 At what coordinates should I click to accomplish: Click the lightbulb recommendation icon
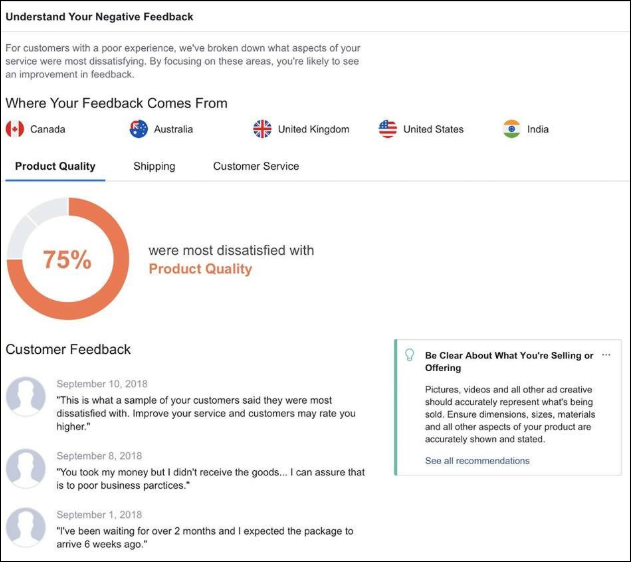click(409, 355)
